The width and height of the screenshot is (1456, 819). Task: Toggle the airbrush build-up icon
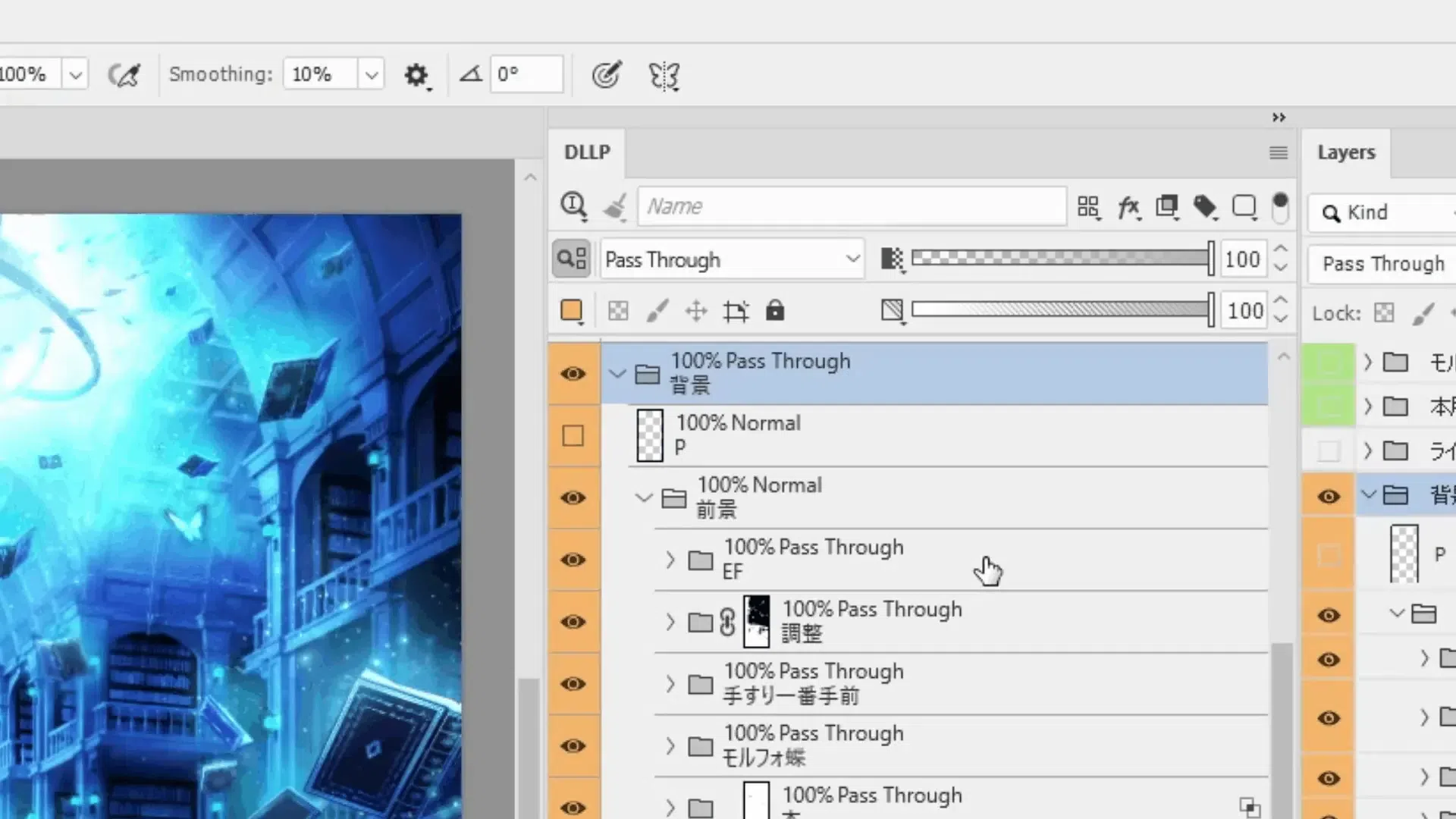click(124, 74)
